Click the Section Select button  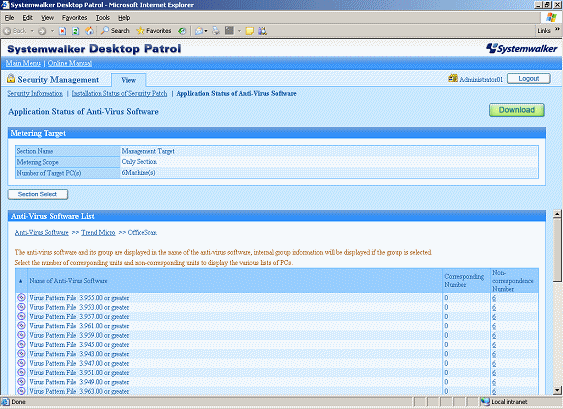click(x=38, y=194)
